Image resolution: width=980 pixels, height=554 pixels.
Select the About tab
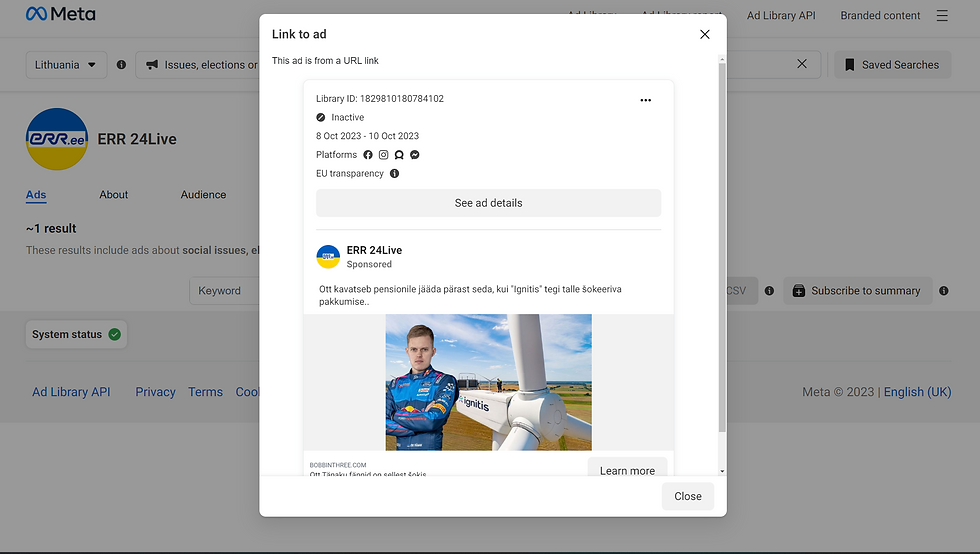coord(113,195)
